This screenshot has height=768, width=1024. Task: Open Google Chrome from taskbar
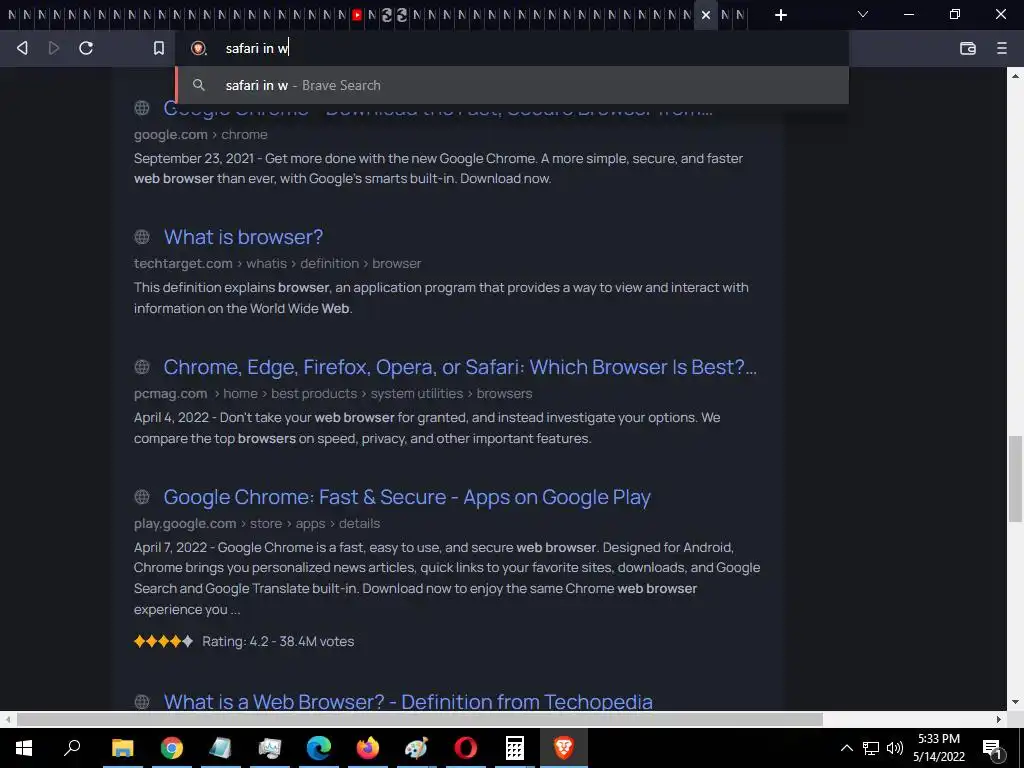[x=172, y=748]
